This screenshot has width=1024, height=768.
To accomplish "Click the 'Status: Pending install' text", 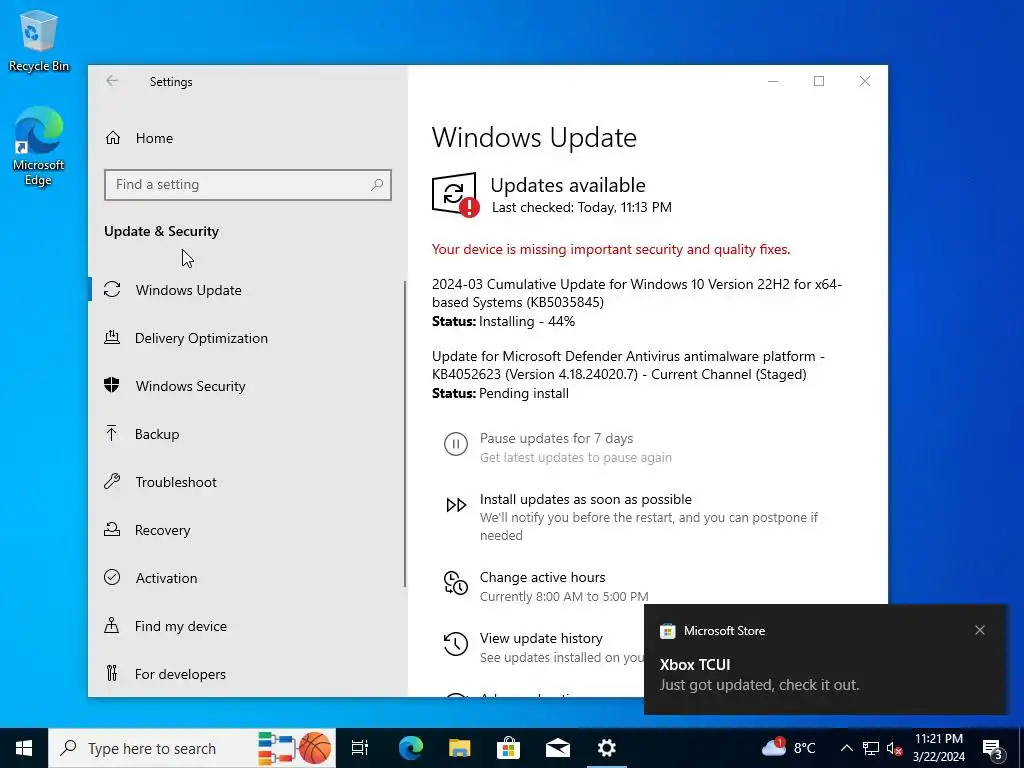I will click(x=500, y=393).
